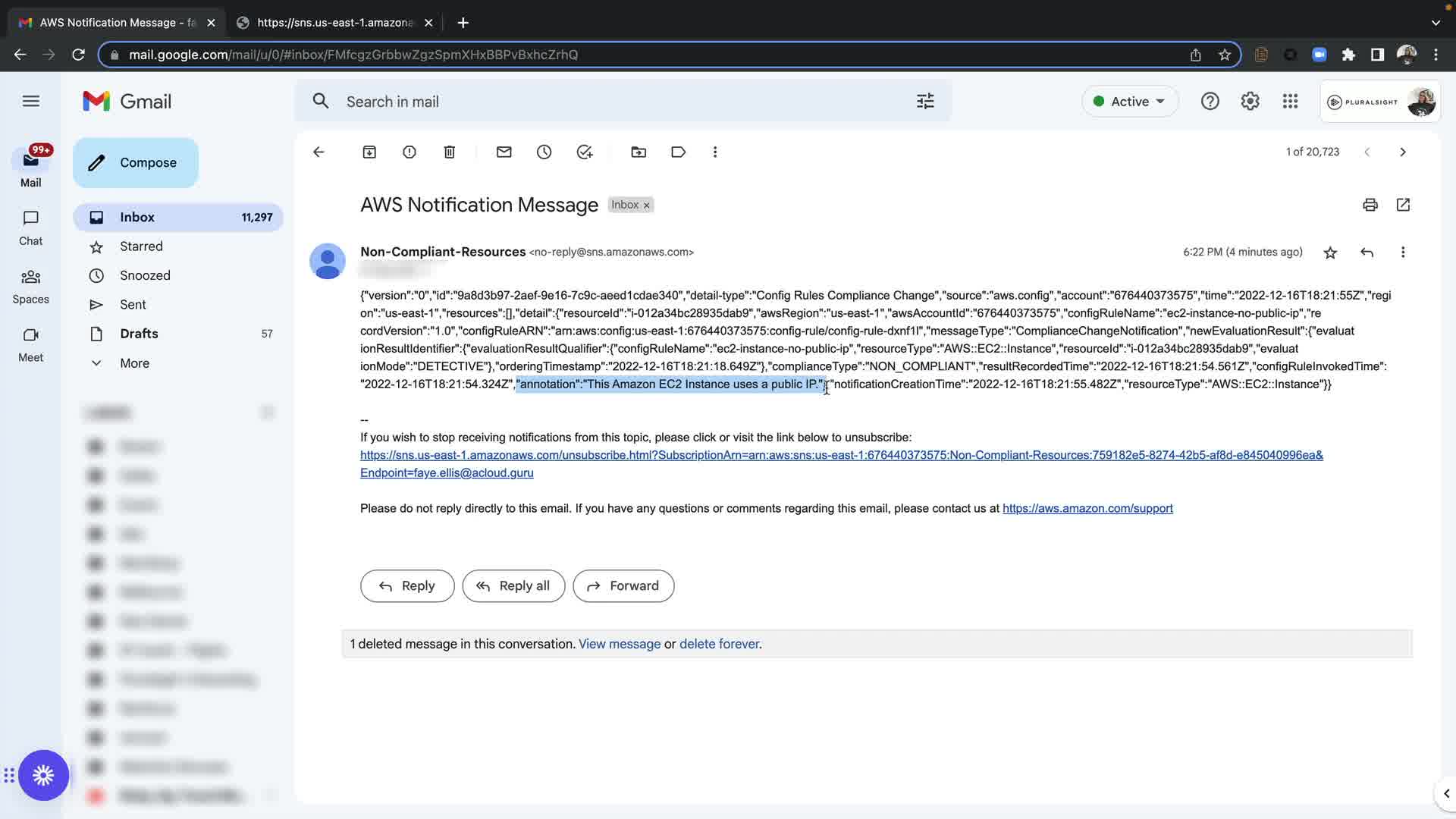Click the Report spam icon
This screenshot has width=1456, height=819.
[x=409, y=152]
